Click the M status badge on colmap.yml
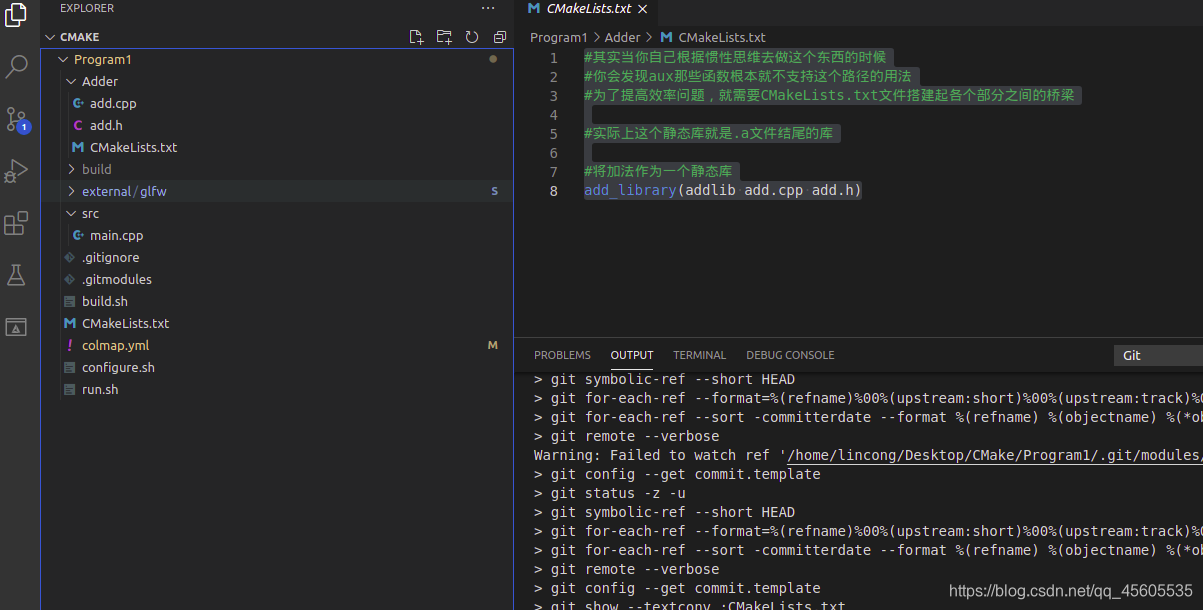The image size is (1203, 610). coord(492,345)
